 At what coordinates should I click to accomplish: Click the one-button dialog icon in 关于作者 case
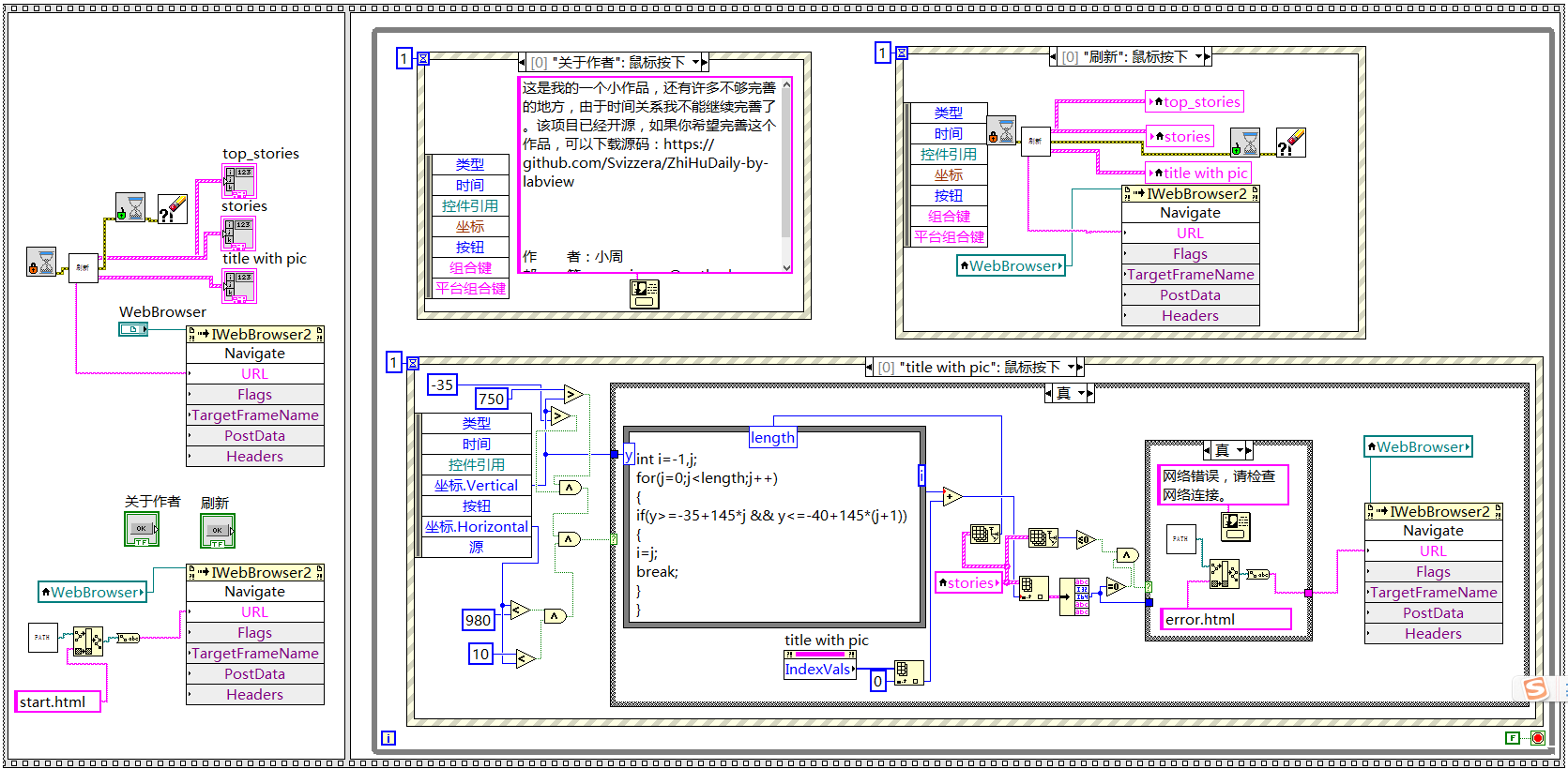click(644, 294)
